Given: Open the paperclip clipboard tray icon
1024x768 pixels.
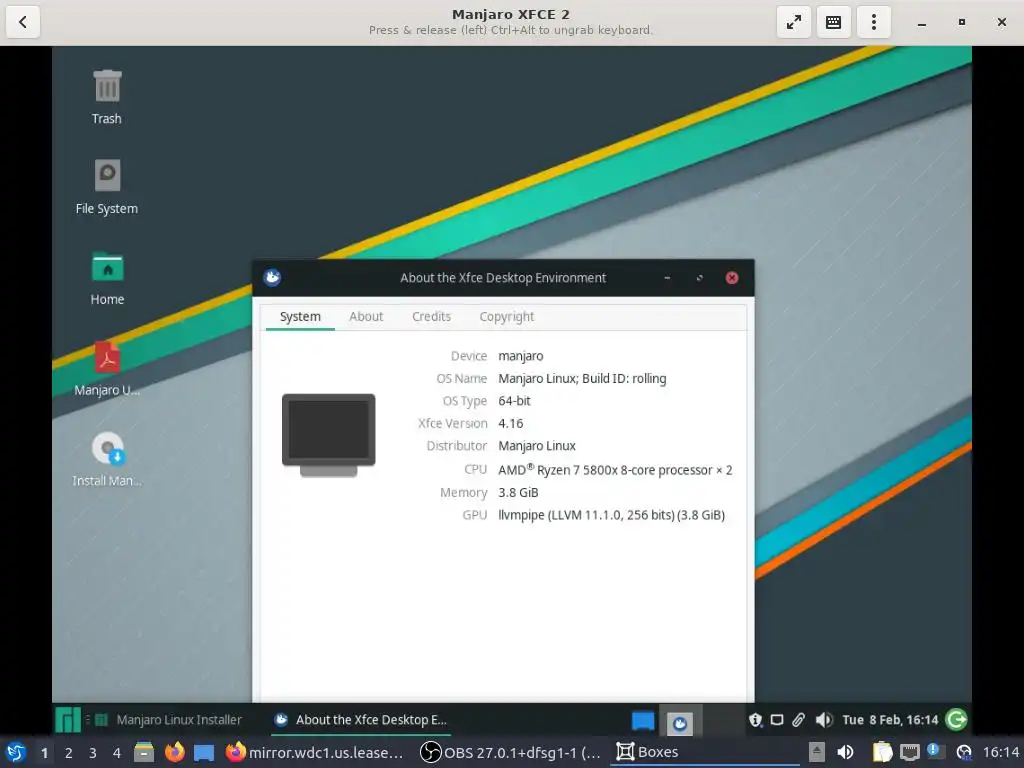Looking at the screenshot, I should 799,720.
